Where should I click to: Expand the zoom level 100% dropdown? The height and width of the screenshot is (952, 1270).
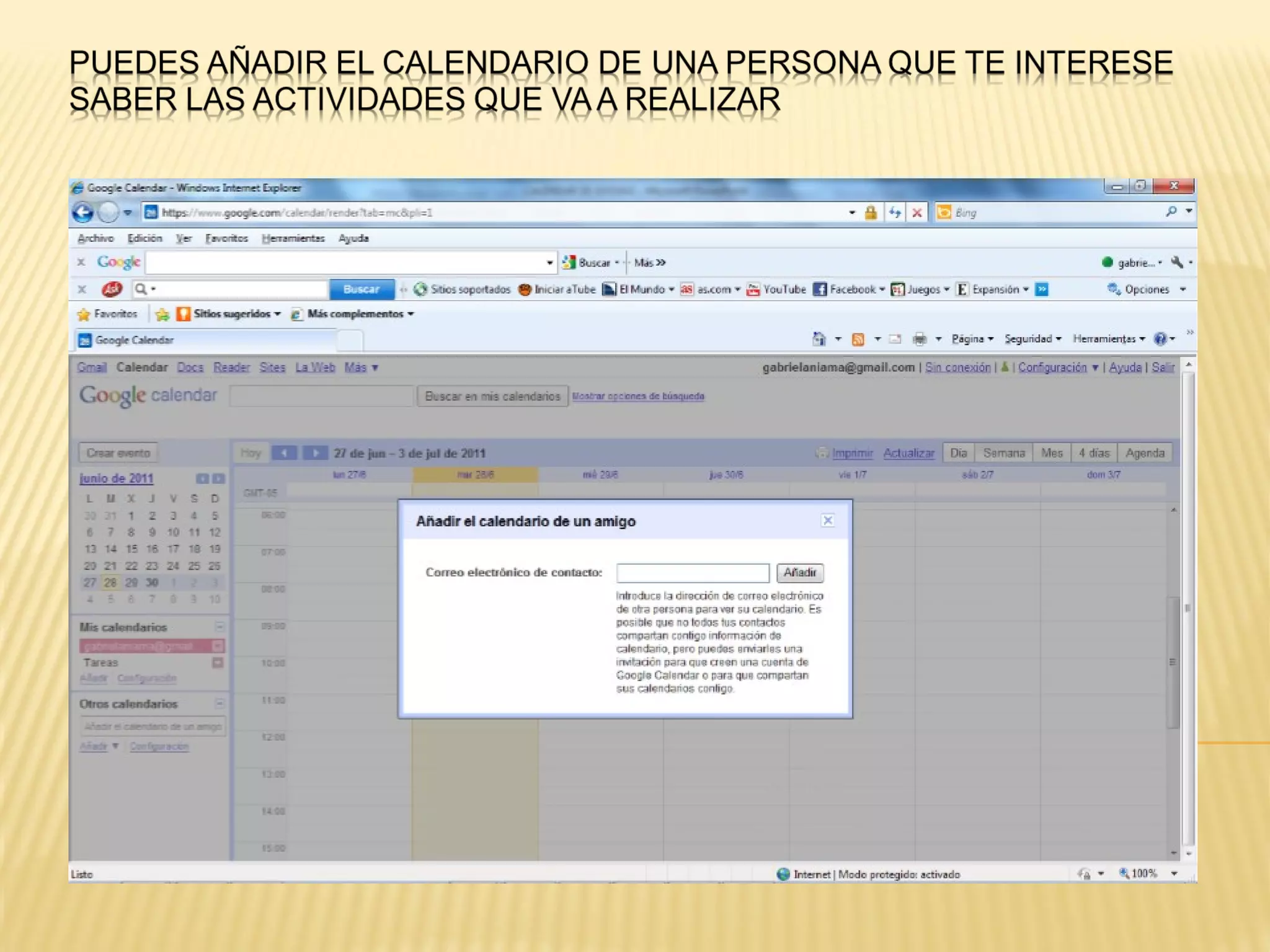(x=1174, y=874)
